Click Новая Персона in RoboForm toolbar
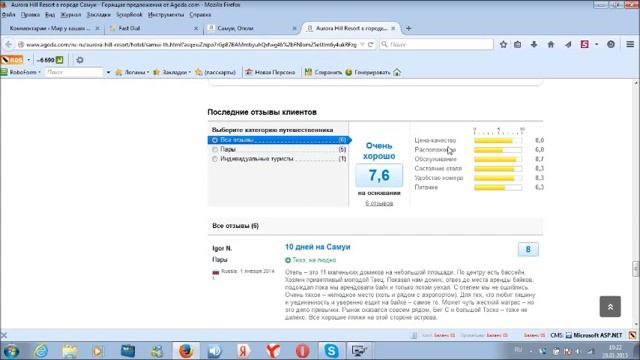This screenshot has height=360, width=640. click(270, 72)
